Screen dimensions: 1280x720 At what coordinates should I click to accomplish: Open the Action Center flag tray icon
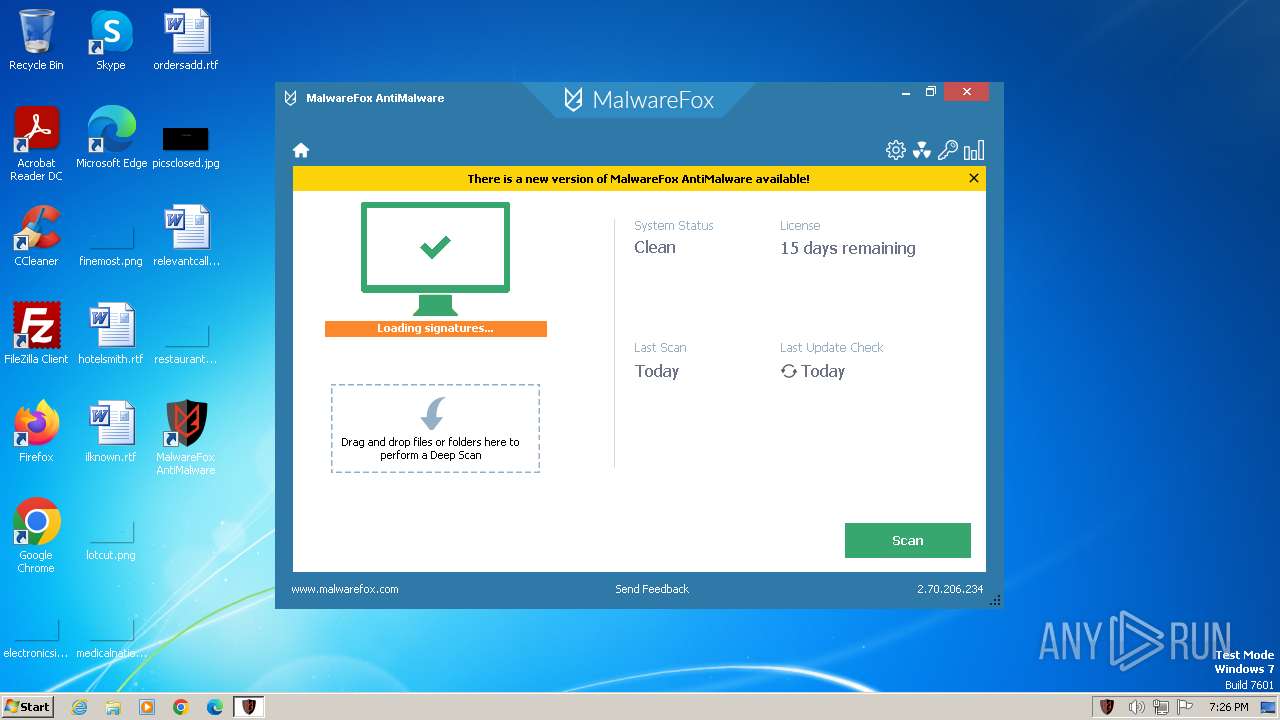[1185, 707]
